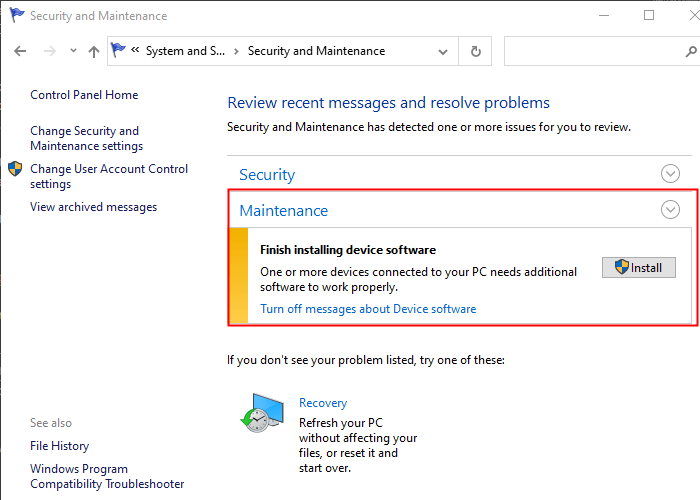700x500 pixels.
Task: Click the search magnifier icon
Action: click(691, 52)
